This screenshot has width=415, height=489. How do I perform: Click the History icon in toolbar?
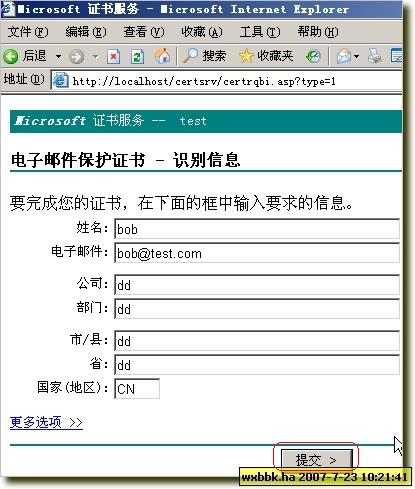click(313, 56)
